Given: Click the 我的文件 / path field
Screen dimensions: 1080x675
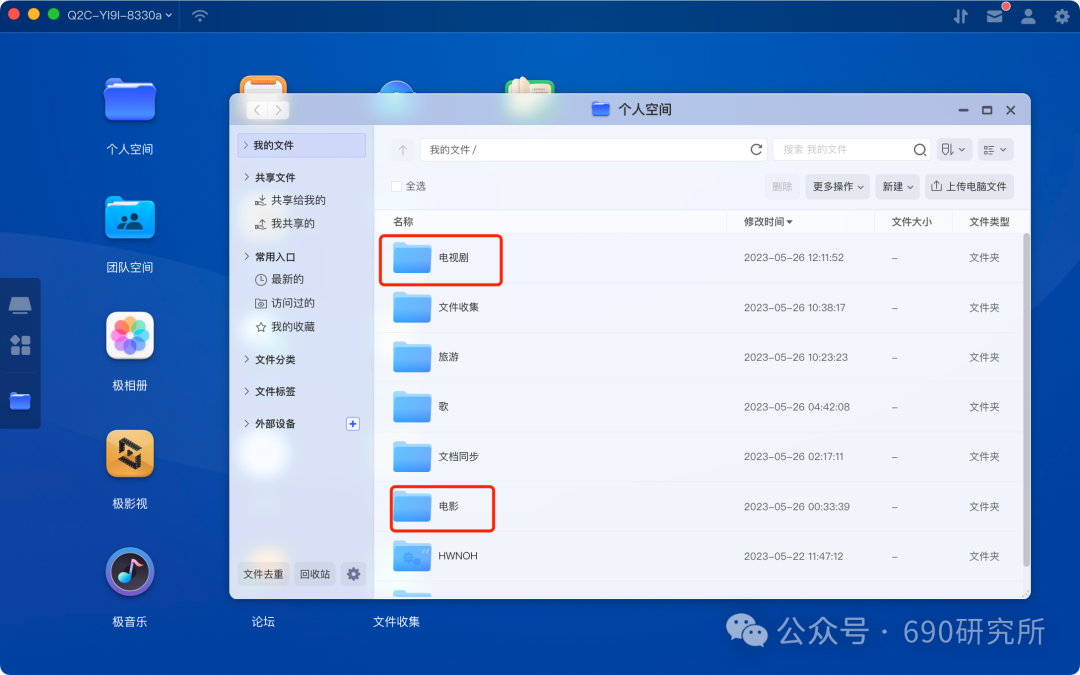Looking at the screenshot, I should click(594, 149).
